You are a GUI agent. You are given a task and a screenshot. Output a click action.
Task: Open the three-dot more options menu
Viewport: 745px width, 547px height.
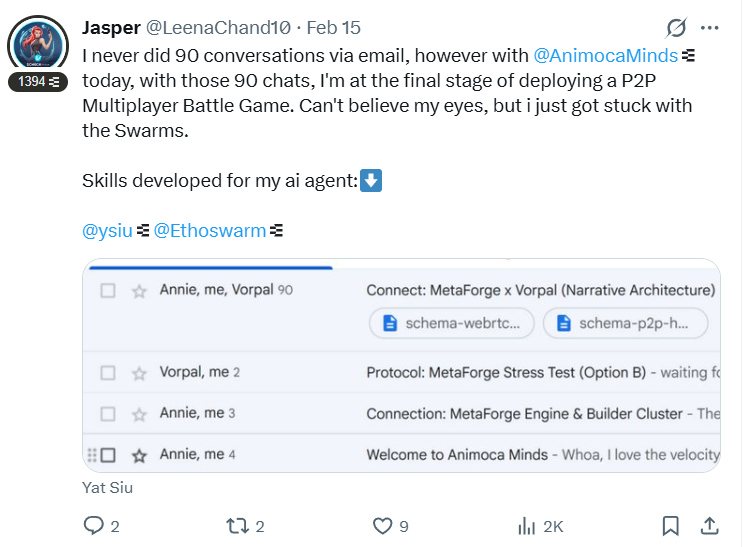[x=710, y=27]
